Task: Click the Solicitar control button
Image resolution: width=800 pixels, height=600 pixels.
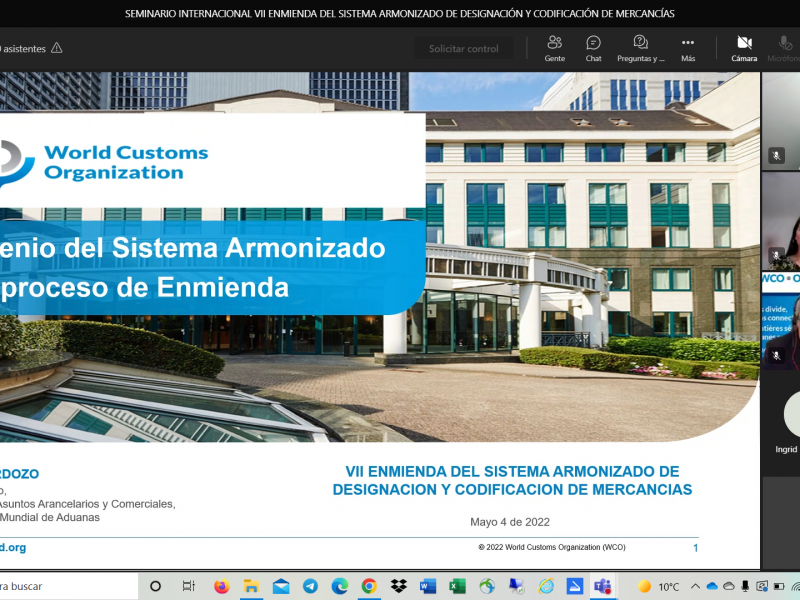Action: click(x=464, y=48)
